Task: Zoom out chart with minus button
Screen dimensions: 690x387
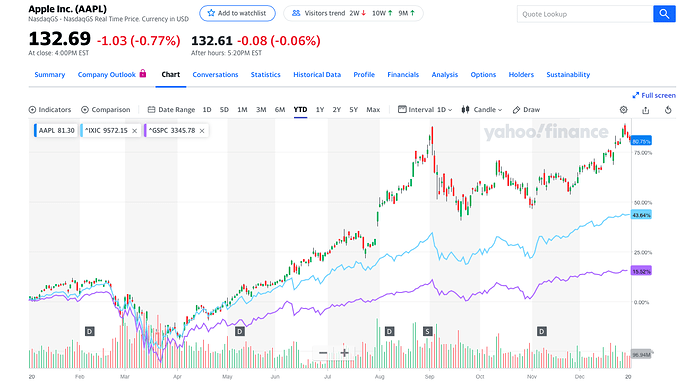Action: 323,353
